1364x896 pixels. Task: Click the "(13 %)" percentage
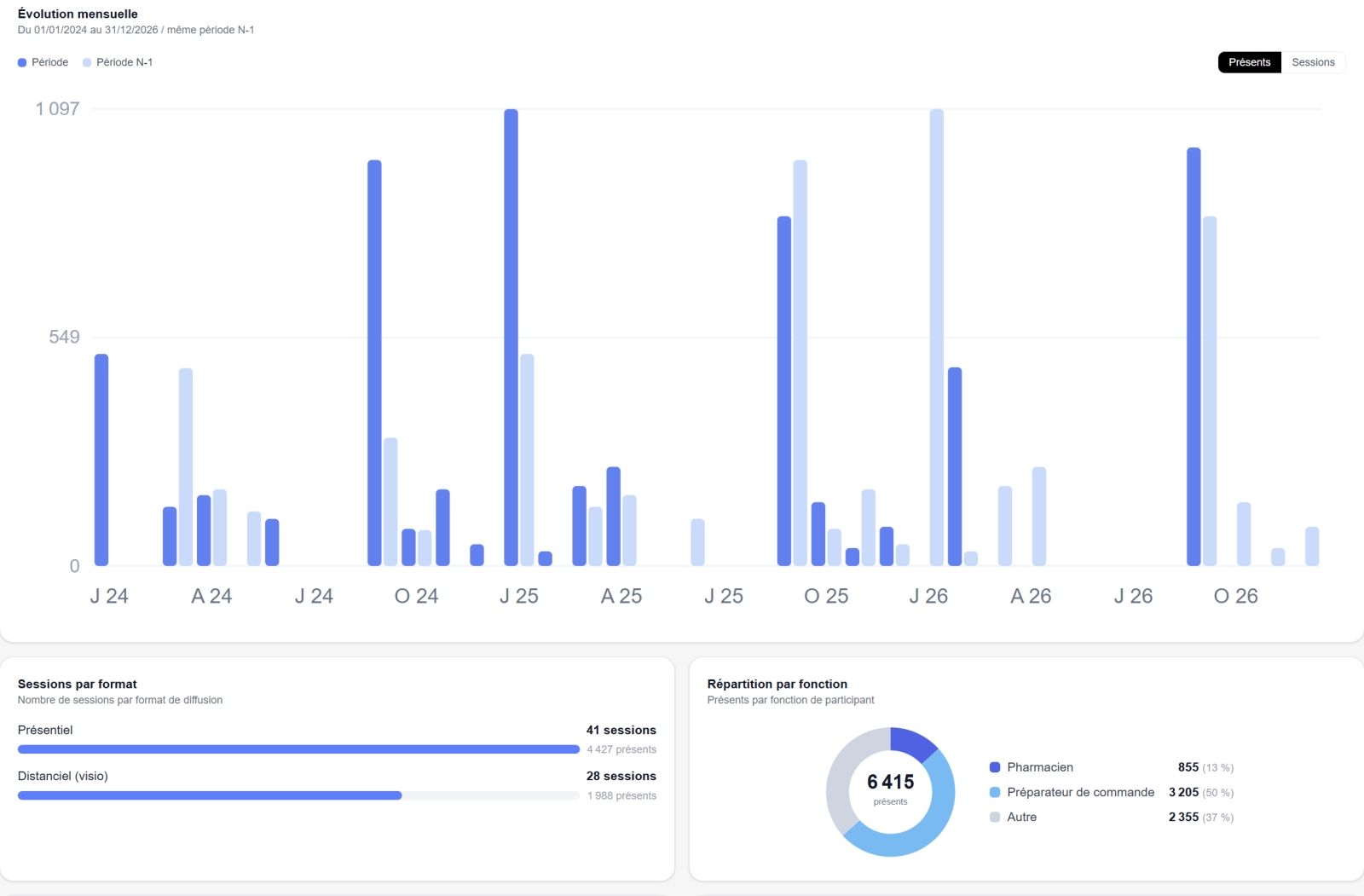click(x=1218, y=768)
